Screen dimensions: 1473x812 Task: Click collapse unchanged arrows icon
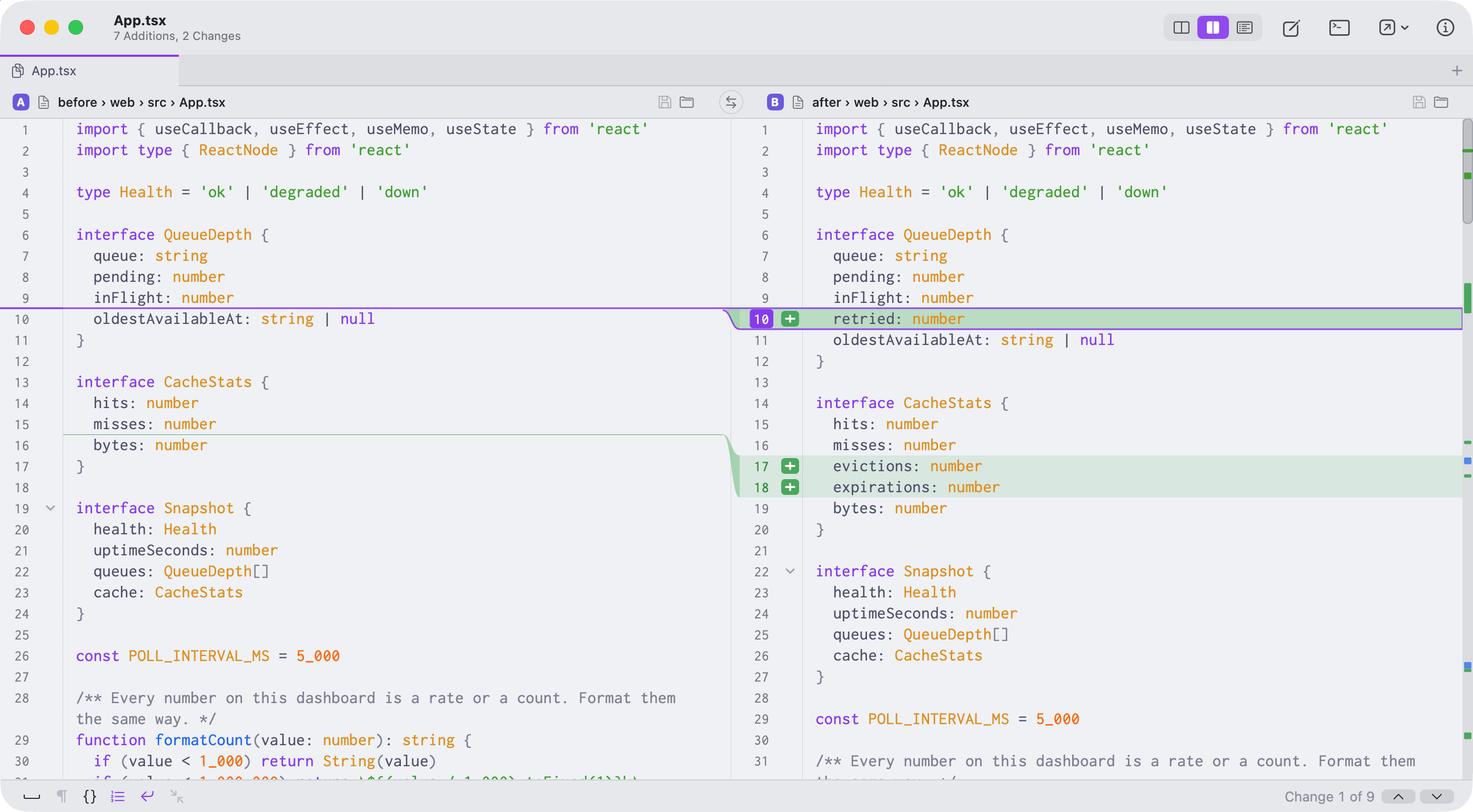click(177, 797)
